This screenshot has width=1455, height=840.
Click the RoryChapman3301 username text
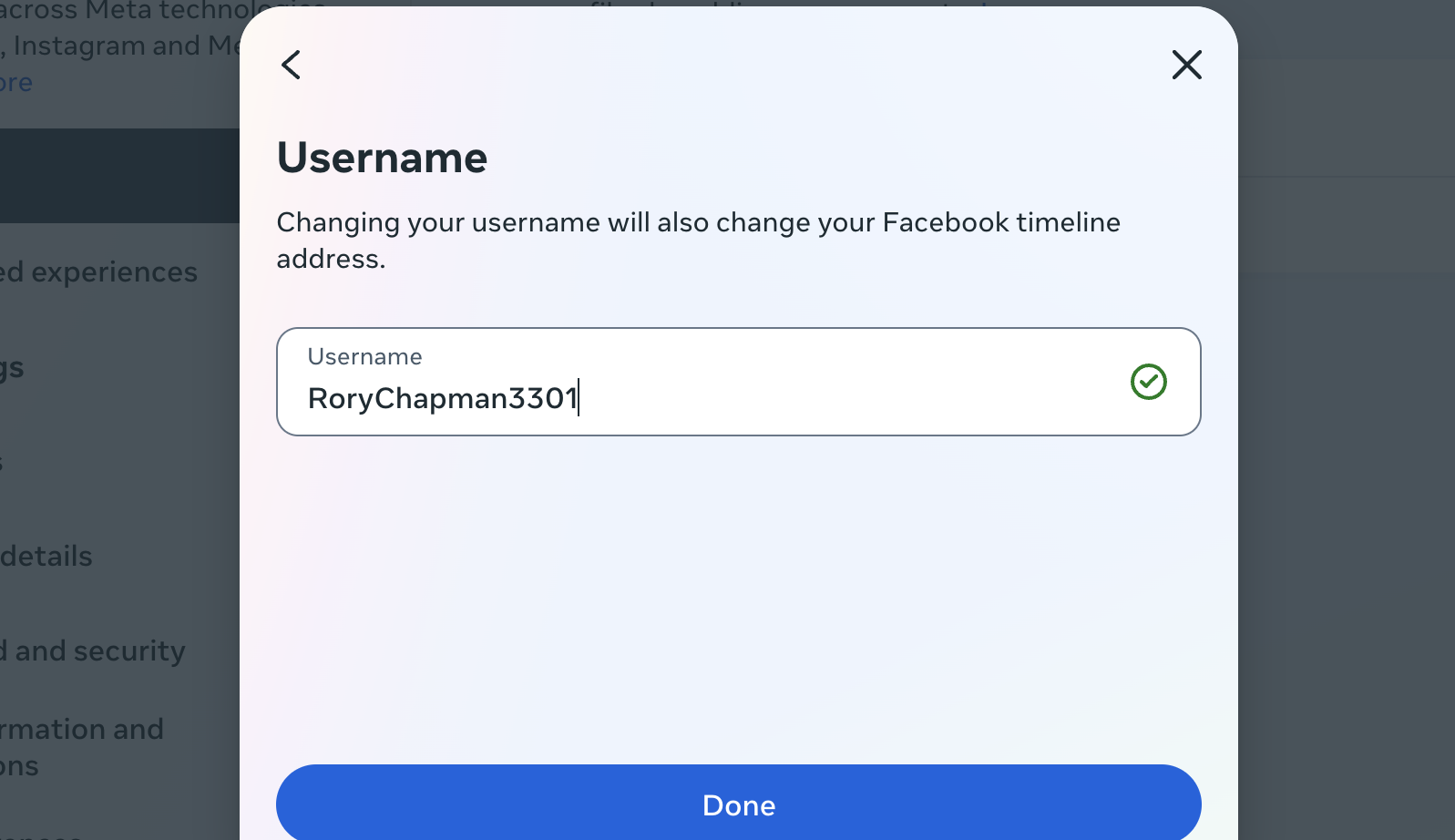tap(442, 397)
